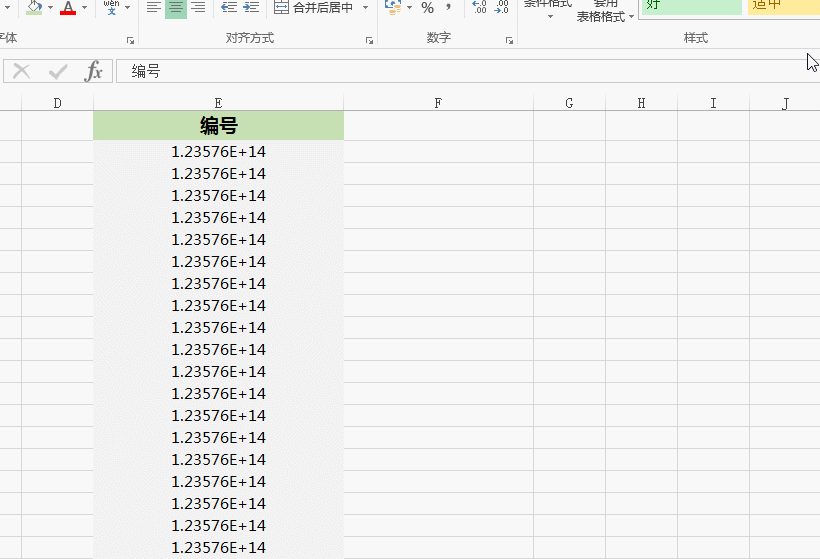Click the 合并后居中 merge button
The image size is (820, 559).
[313, 7]
